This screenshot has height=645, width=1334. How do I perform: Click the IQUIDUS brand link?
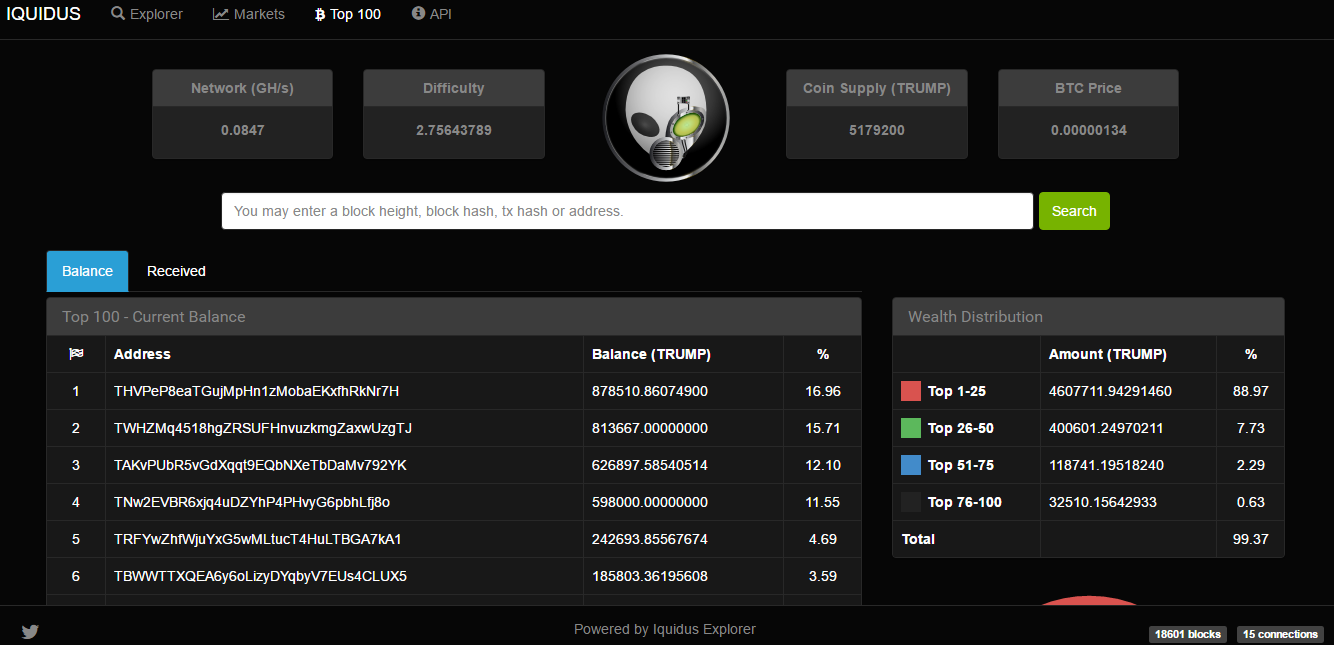click(x=44, y=14)
